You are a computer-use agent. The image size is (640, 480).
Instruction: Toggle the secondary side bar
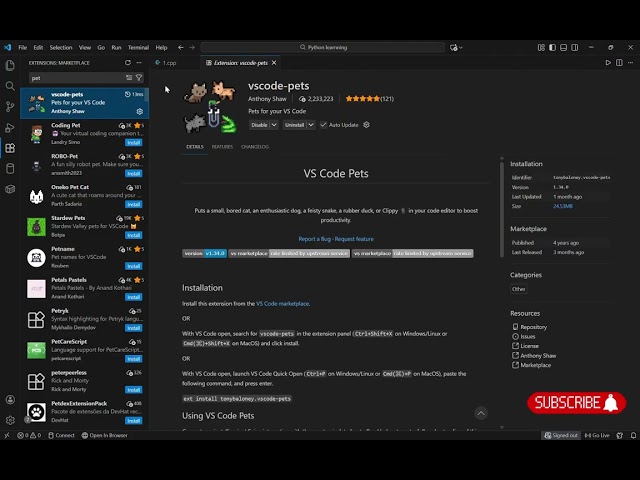(x=575, y=47)
